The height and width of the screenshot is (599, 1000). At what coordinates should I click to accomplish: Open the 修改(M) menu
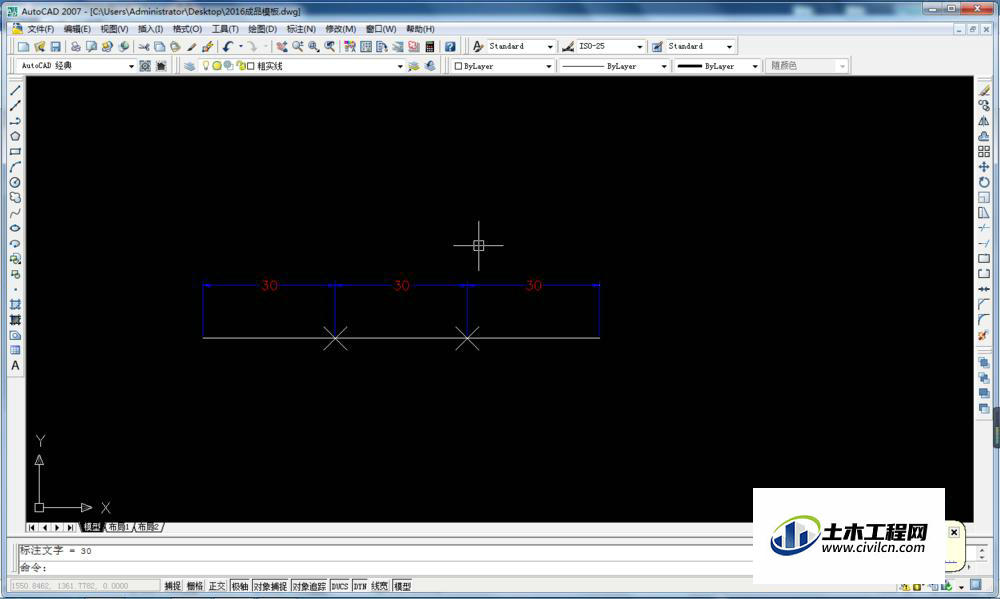point(341,29)
